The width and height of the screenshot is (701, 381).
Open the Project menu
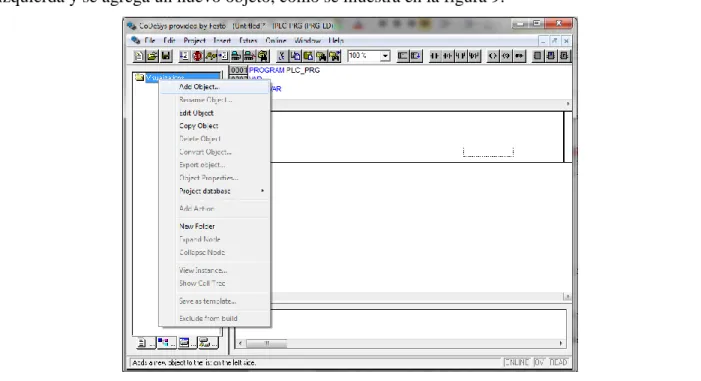194,41
